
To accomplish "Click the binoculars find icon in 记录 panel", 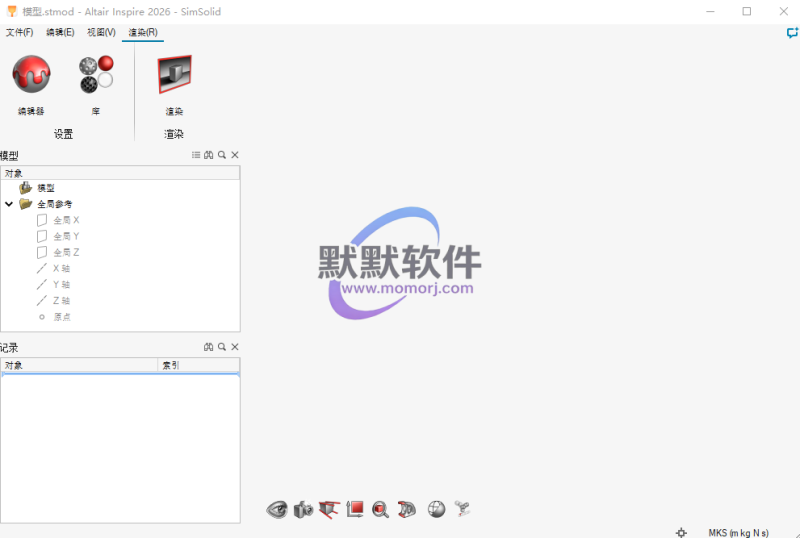I will (x=209, y=347).
